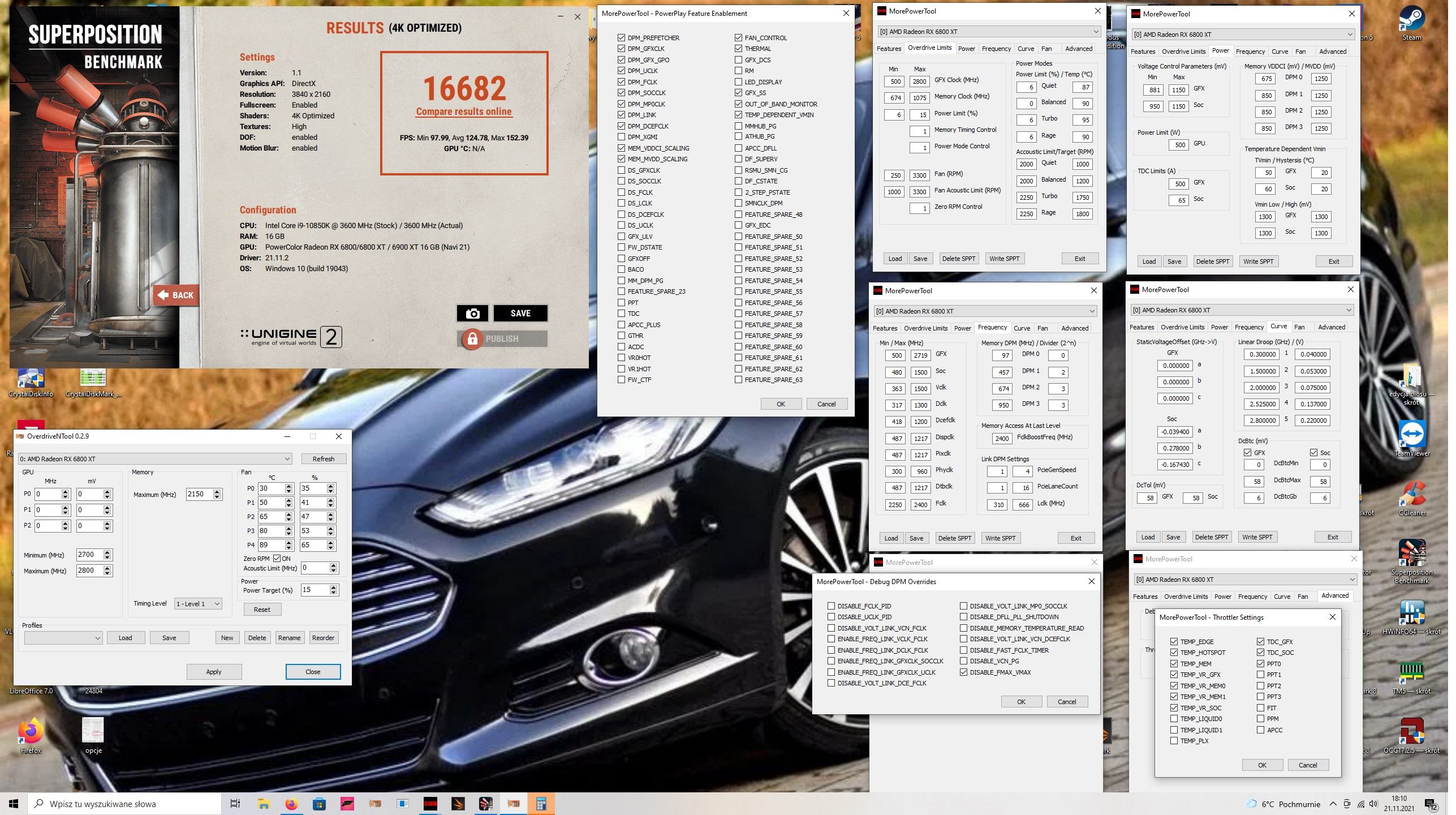Launch OCCT7.2.5 desktop shortcut

1412,736
